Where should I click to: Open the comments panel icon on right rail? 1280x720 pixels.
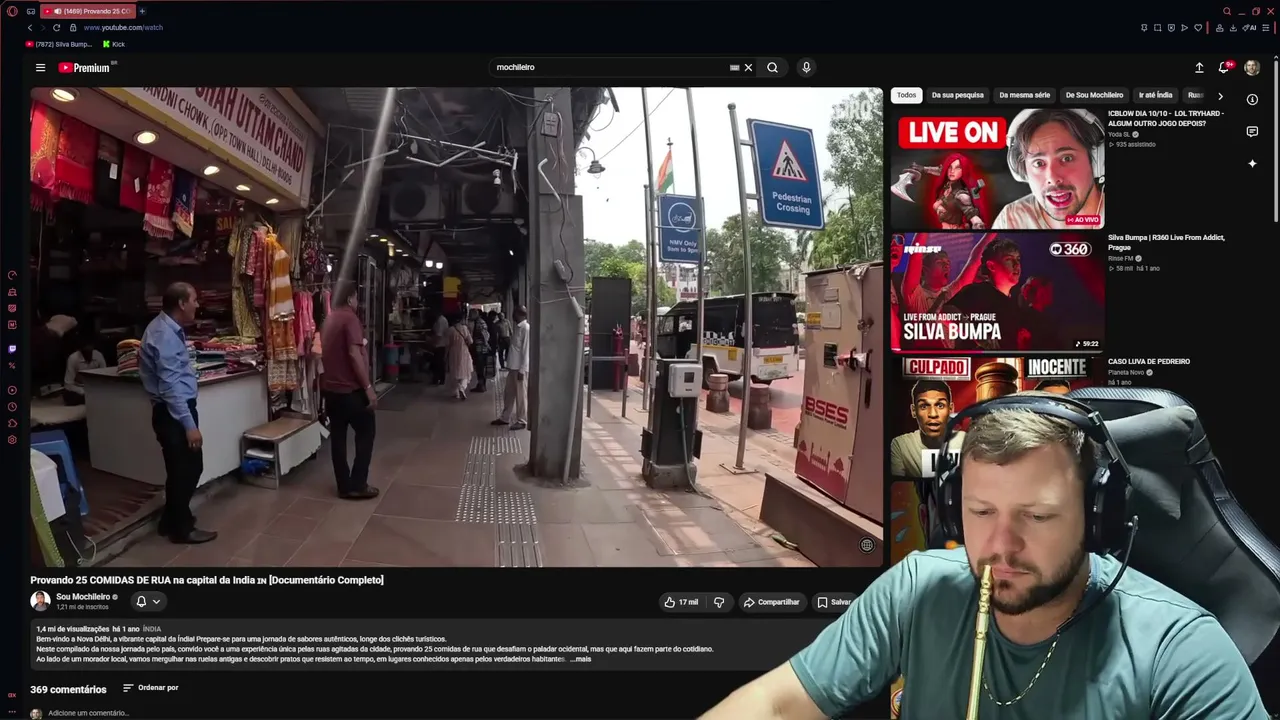coord(1252,131)
